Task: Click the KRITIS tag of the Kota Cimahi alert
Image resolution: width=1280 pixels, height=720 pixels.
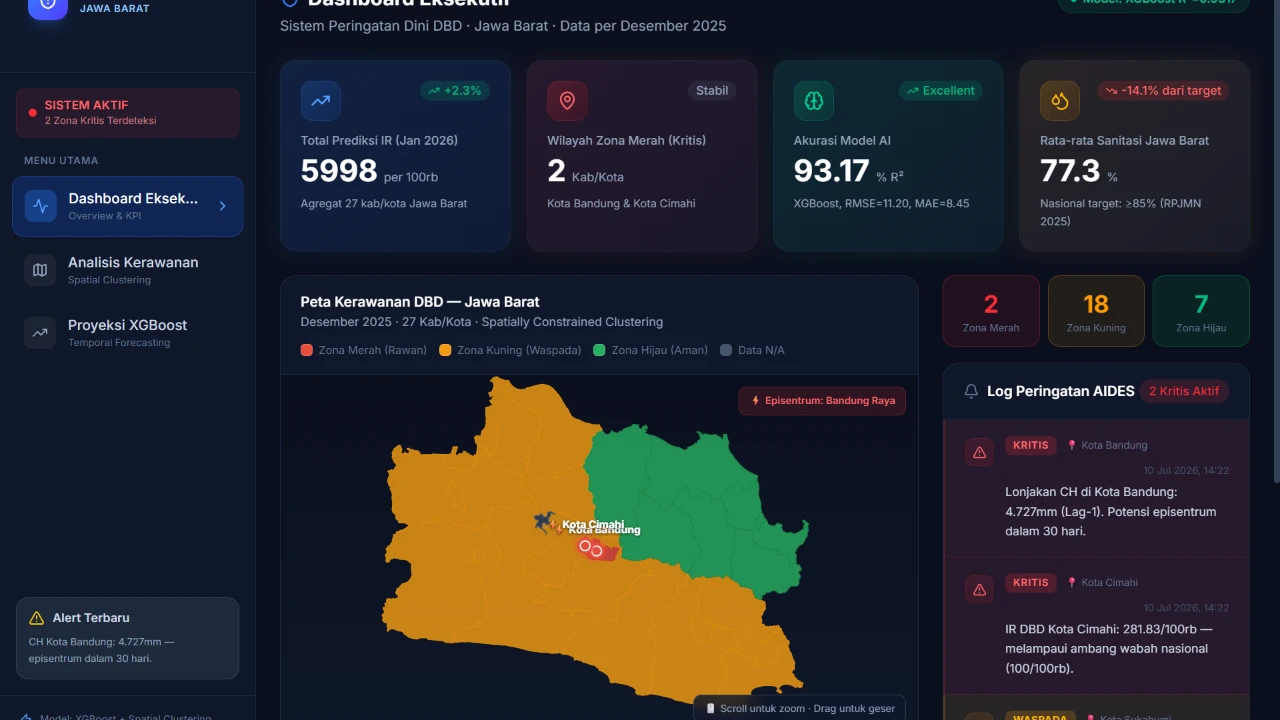Action: point(1031,582)
